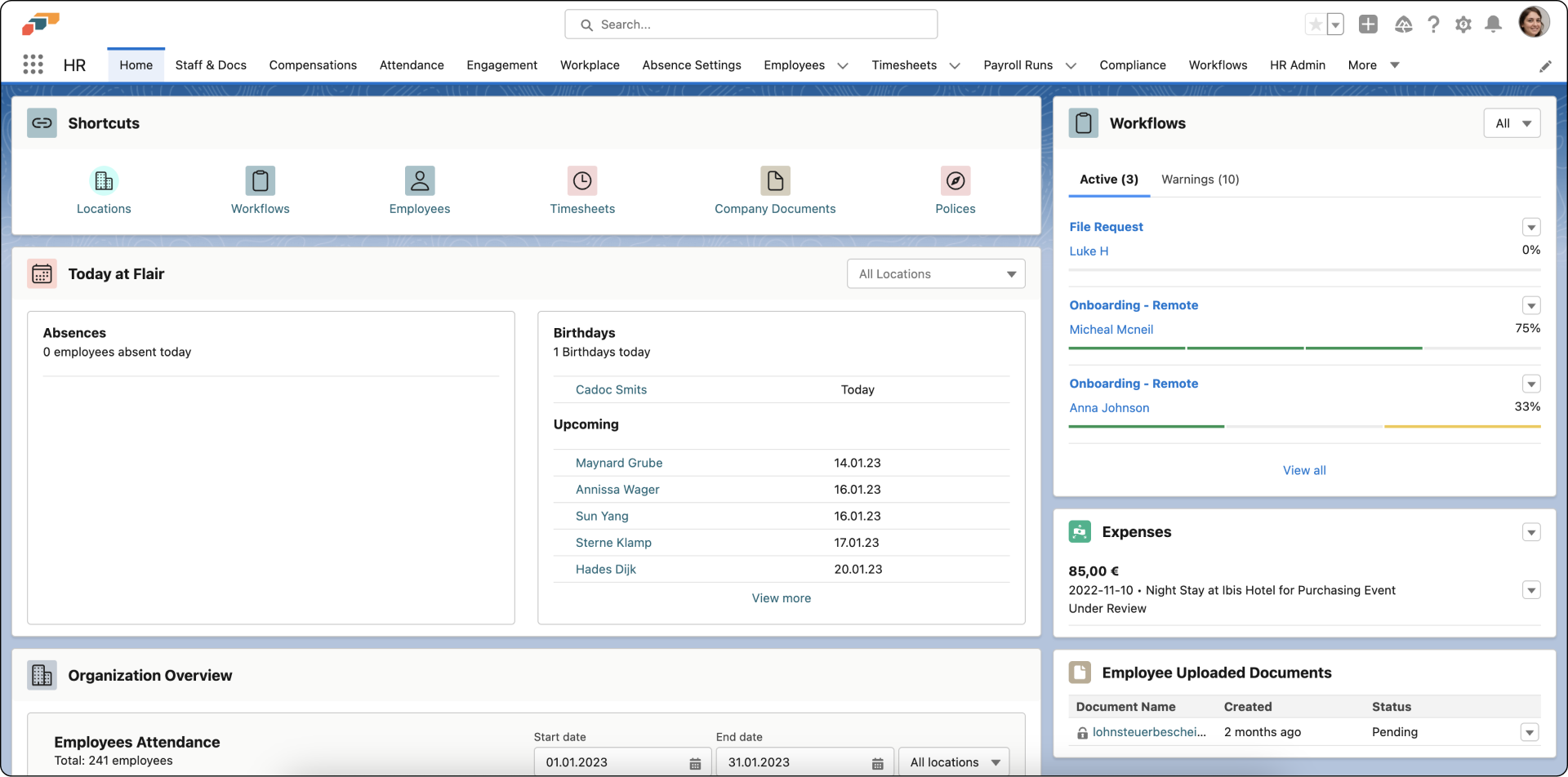Click the Workflows clipboard shortcut icon
Viewport: 1568px width, 777px height.
coord(260,180)
